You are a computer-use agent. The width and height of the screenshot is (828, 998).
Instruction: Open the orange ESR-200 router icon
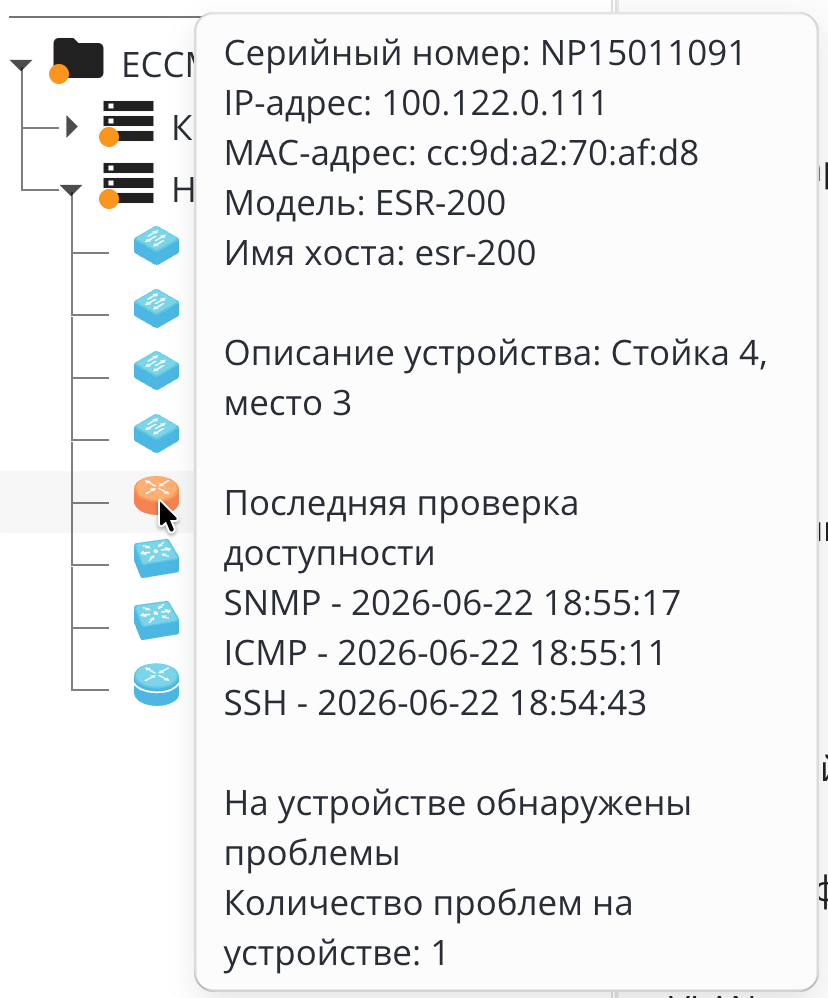(156, 495)
